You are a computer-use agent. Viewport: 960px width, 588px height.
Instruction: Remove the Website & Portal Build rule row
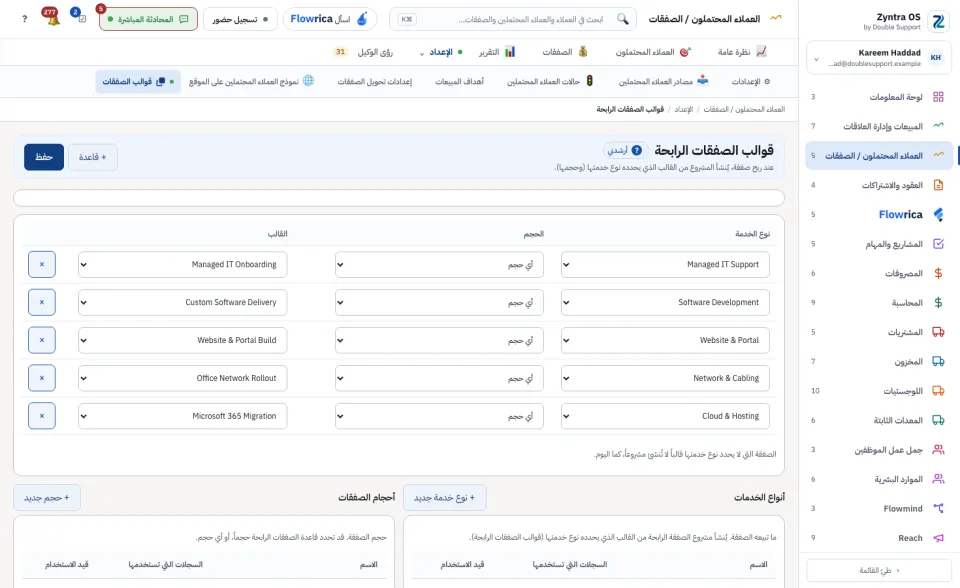click(x=42, y=341)
